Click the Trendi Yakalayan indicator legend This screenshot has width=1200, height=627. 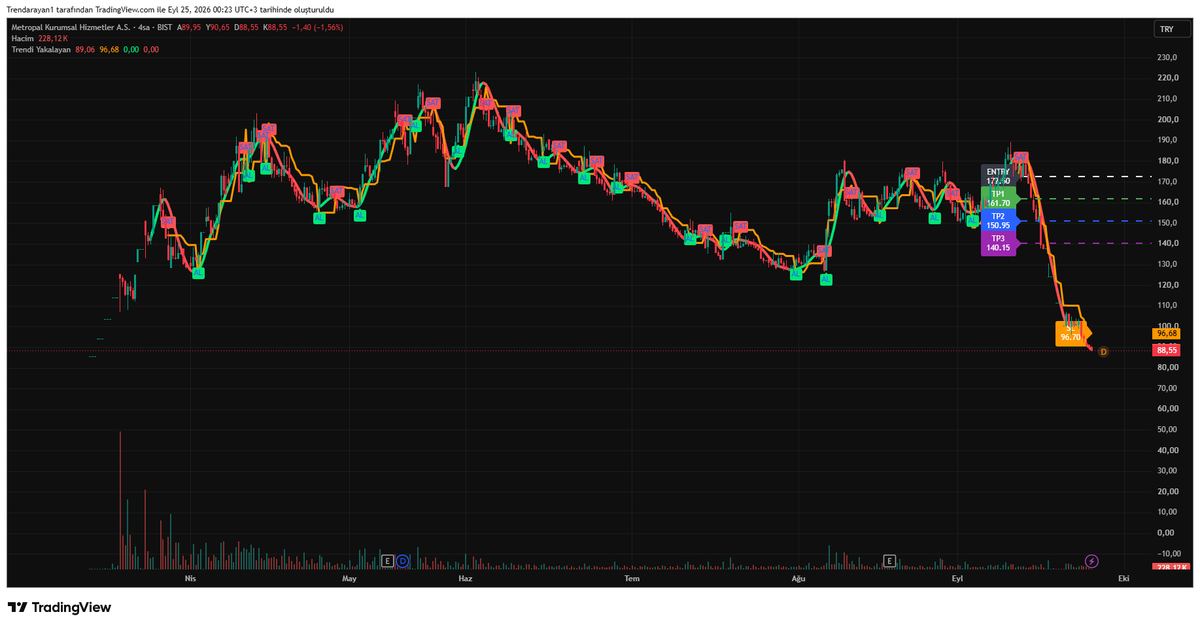(x=41, y=49)
